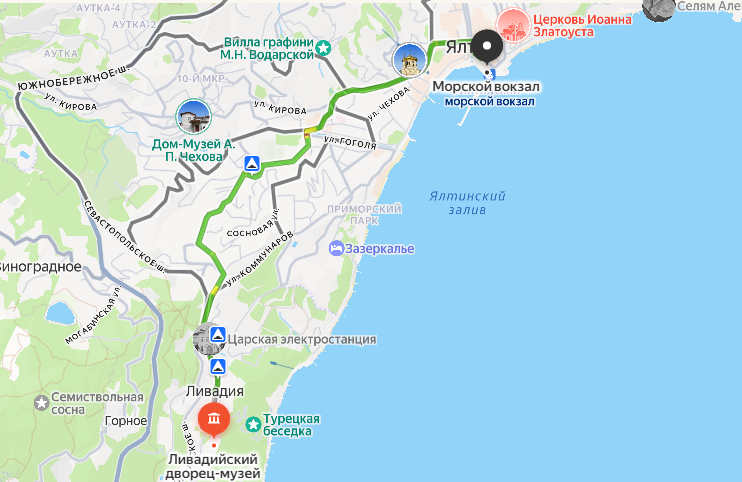Click the black destination pin at Yalta

486,47
